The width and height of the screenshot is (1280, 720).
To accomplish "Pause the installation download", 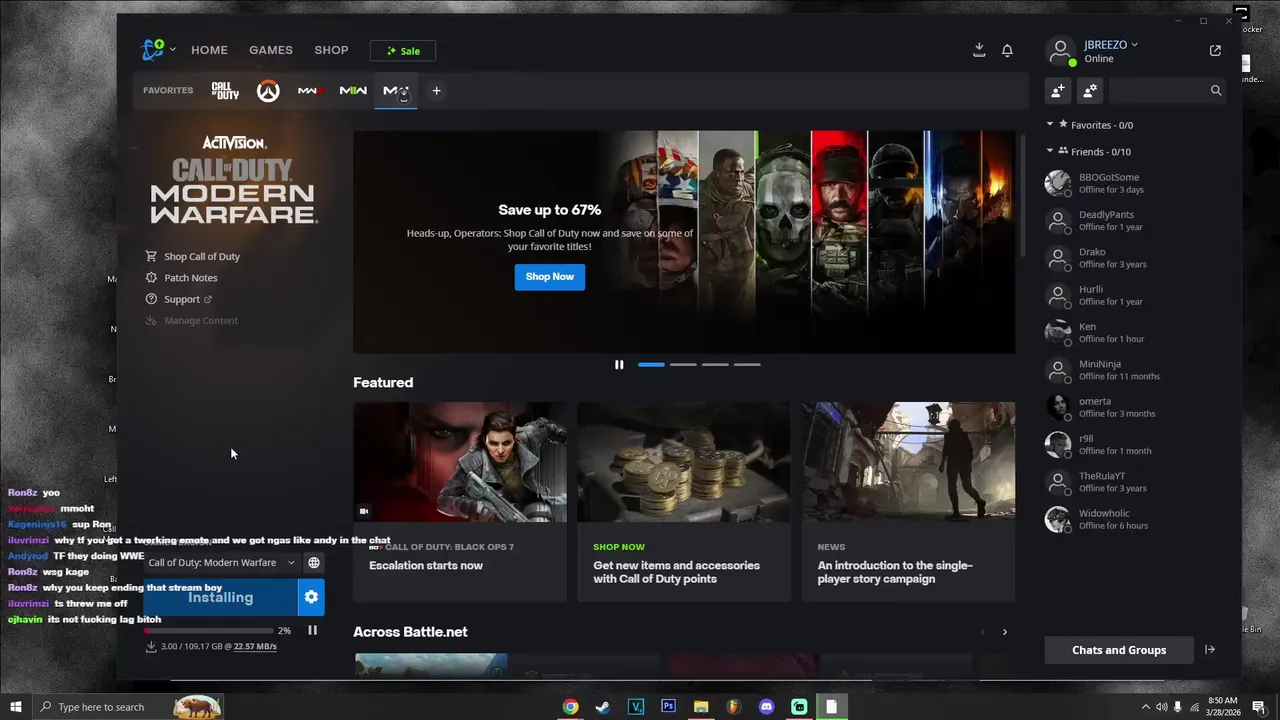I will coord(312,630).
